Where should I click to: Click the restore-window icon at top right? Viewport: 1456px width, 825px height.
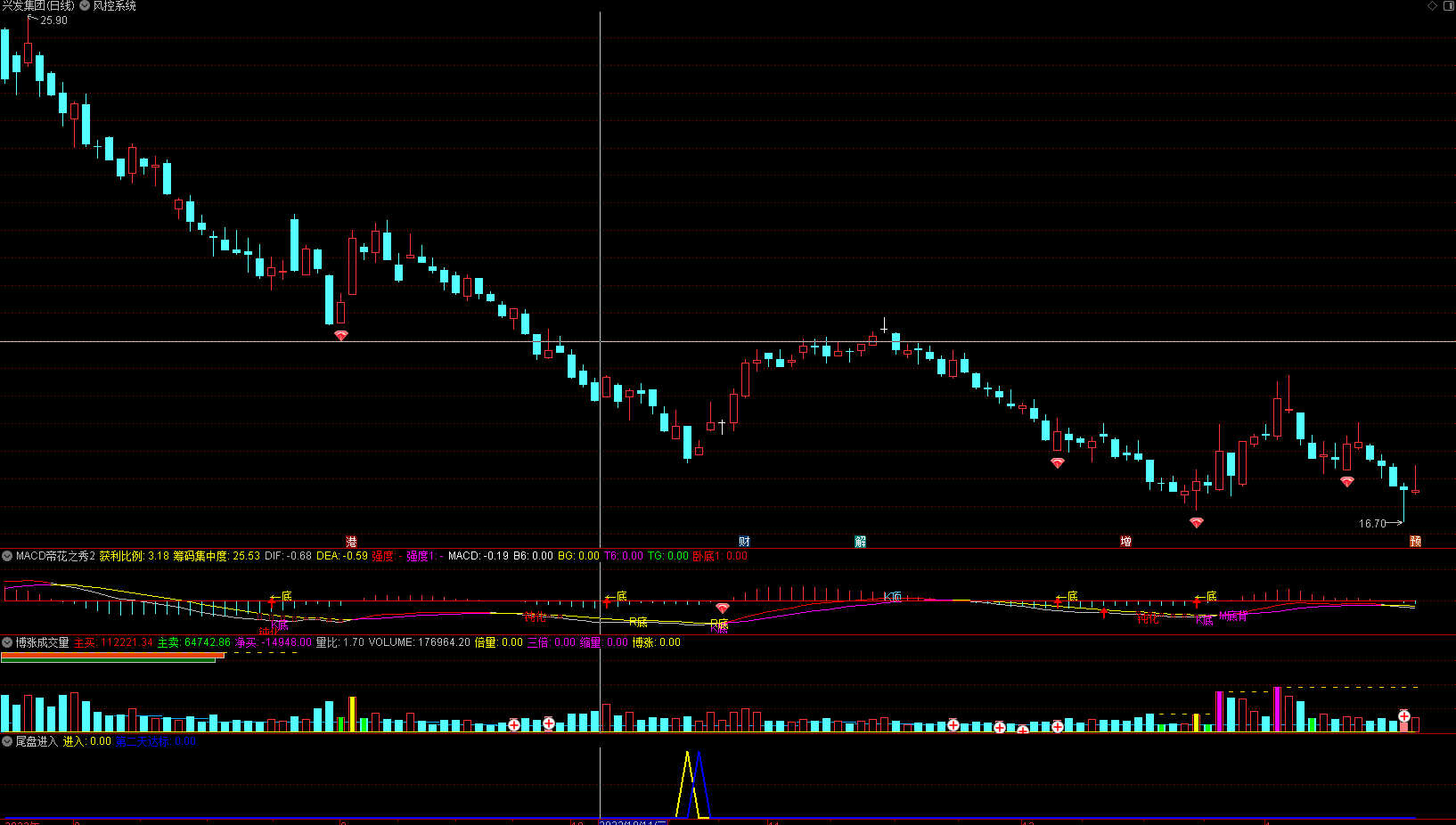click(x=1448, y=5)
